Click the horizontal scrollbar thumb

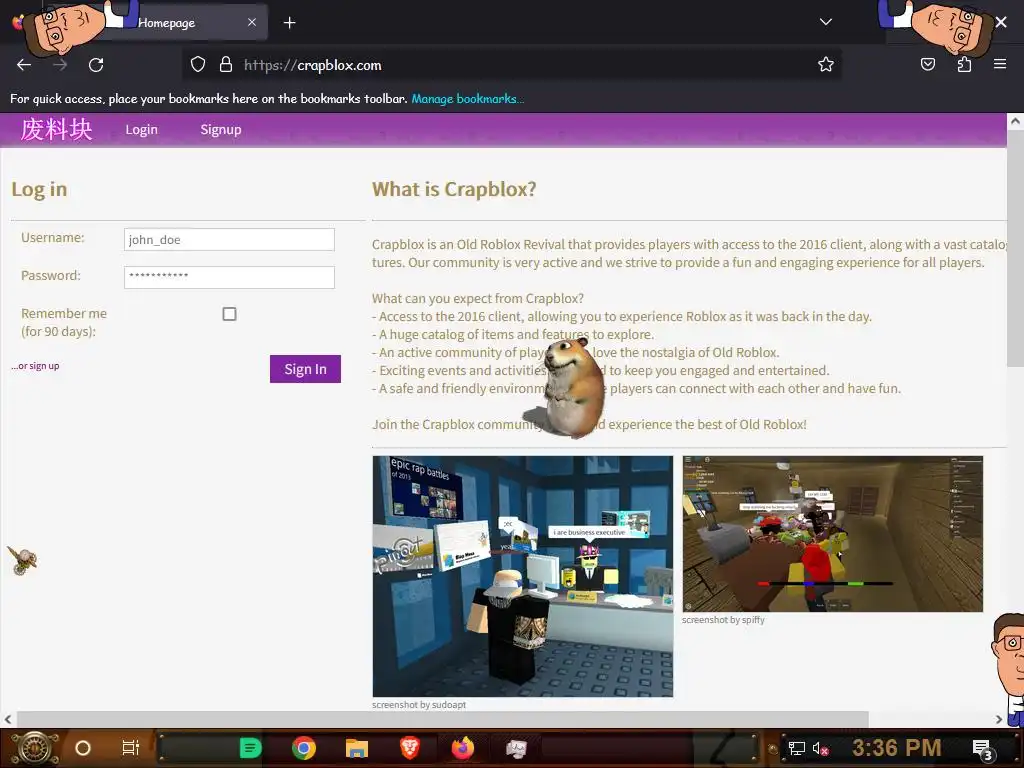click(443, 720)
